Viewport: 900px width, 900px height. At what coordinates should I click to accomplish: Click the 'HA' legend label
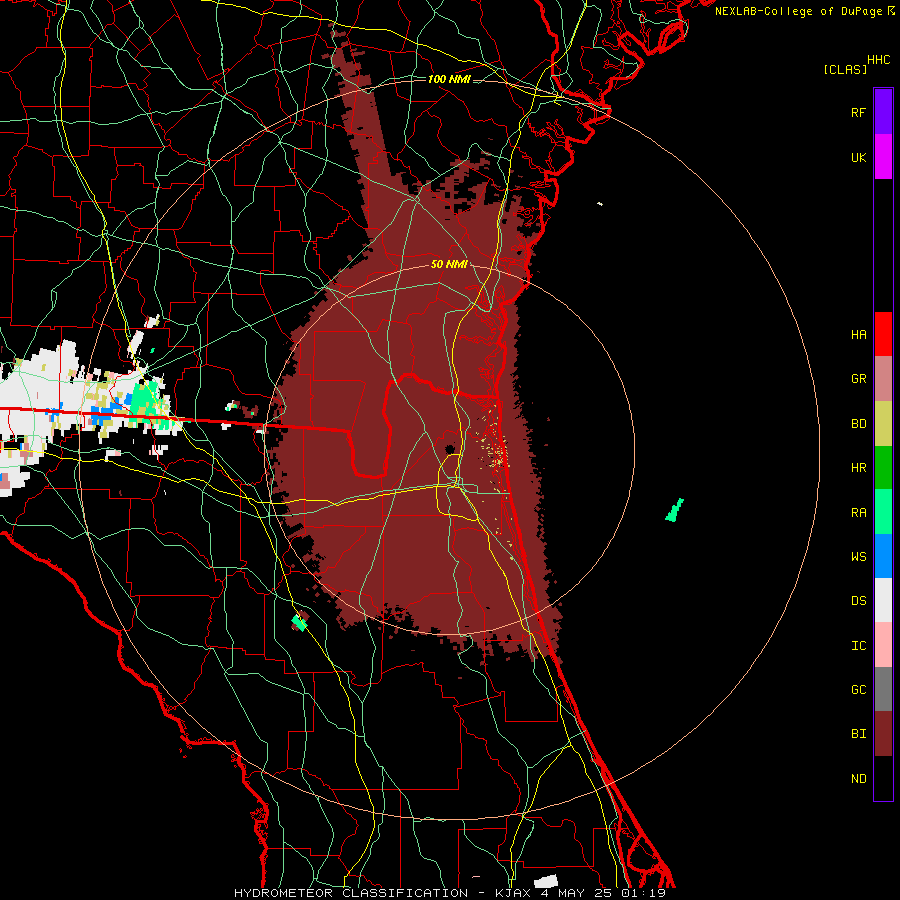[858, 334]
